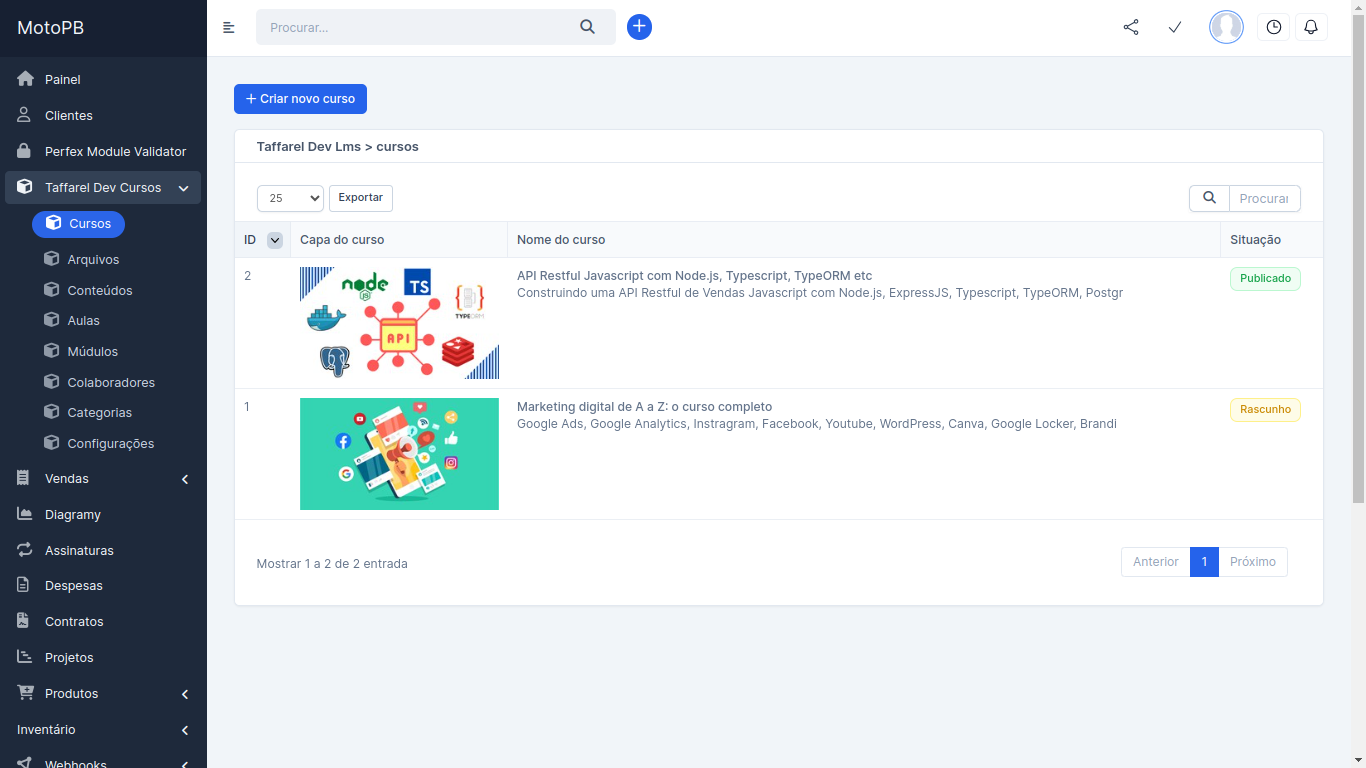Click the checkmark tasks icon in top bar
1366x768 pixels.
[1174, 27]
